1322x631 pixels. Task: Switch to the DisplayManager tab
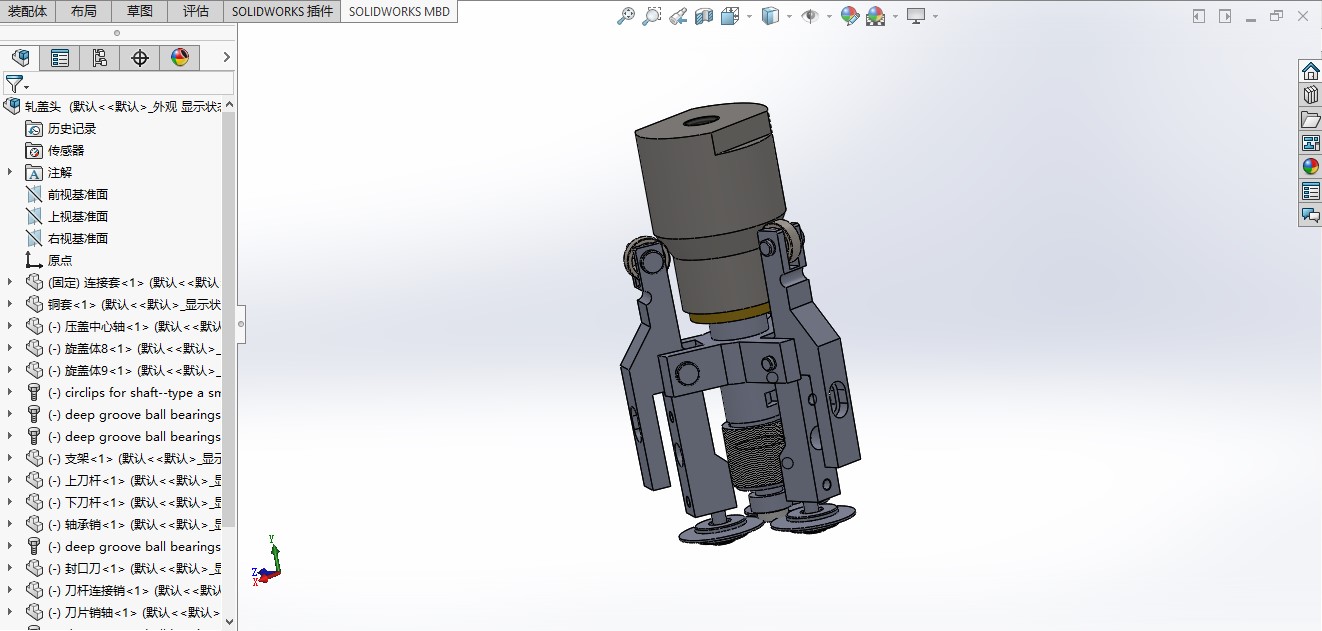tap(180, 58)
